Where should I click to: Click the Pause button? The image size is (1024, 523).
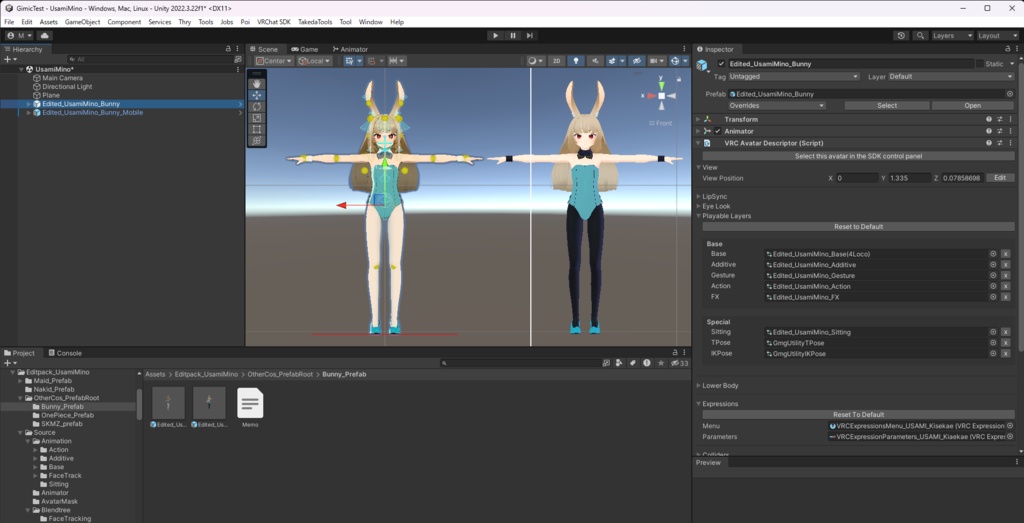513,35
